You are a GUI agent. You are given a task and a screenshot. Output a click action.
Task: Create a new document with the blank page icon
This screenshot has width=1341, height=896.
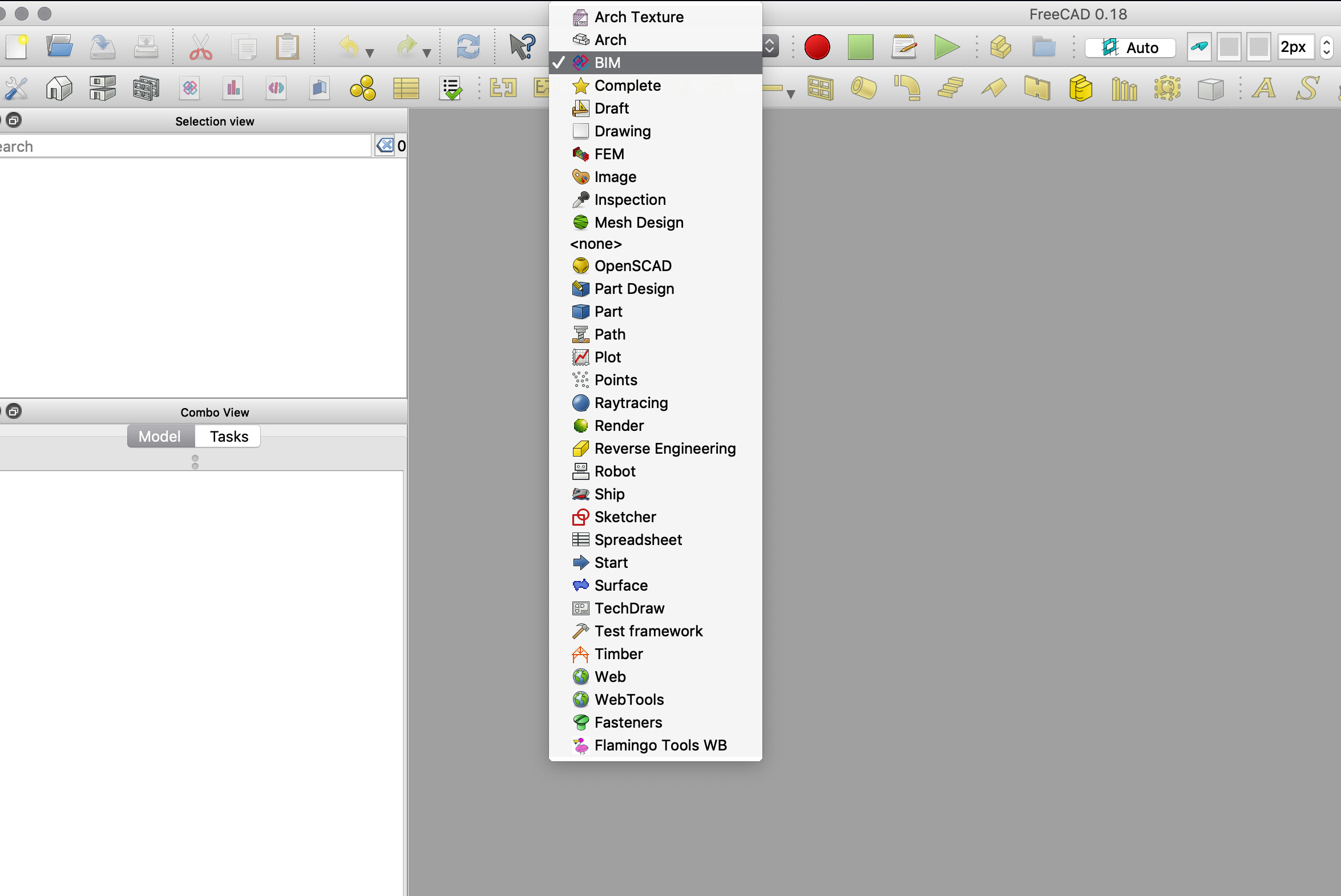[16, 47]
